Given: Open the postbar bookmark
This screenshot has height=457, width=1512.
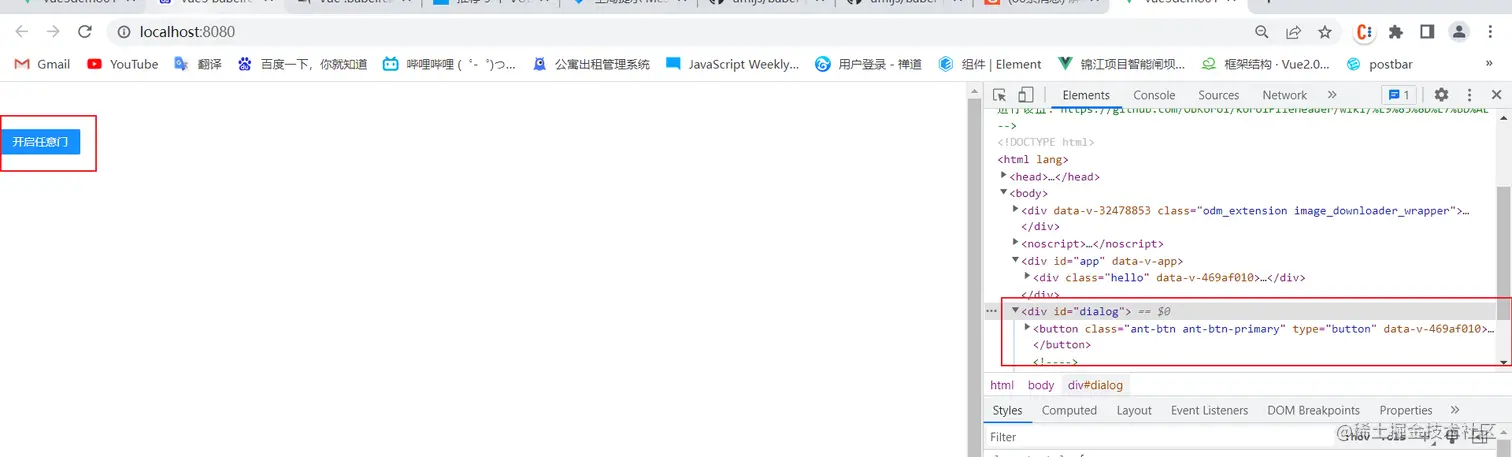Looking at the screenshot, I should pyautogui.click(x=1380, y=64).
